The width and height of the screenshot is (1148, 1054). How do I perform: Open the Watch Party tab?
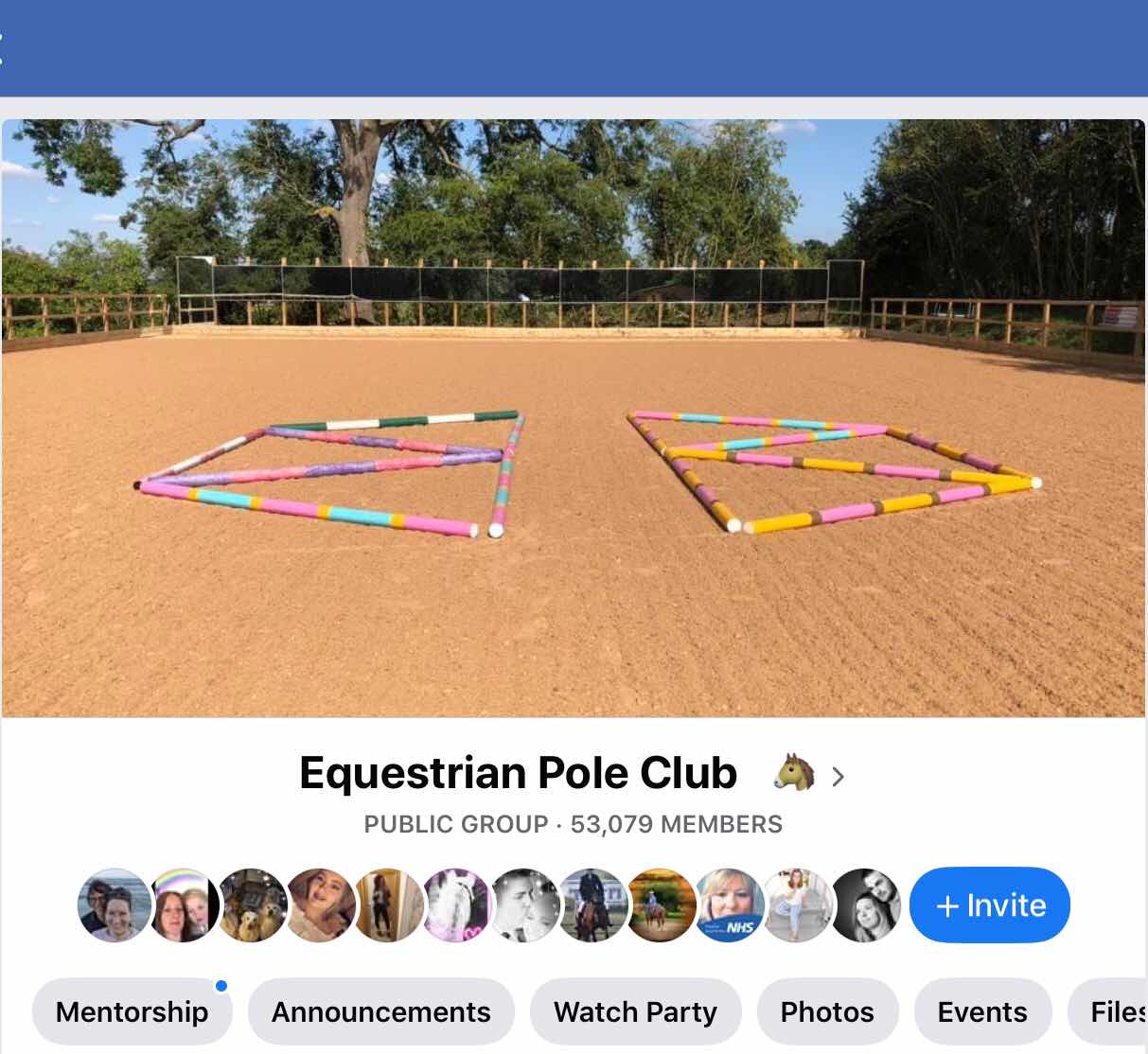click(635, 1011)
